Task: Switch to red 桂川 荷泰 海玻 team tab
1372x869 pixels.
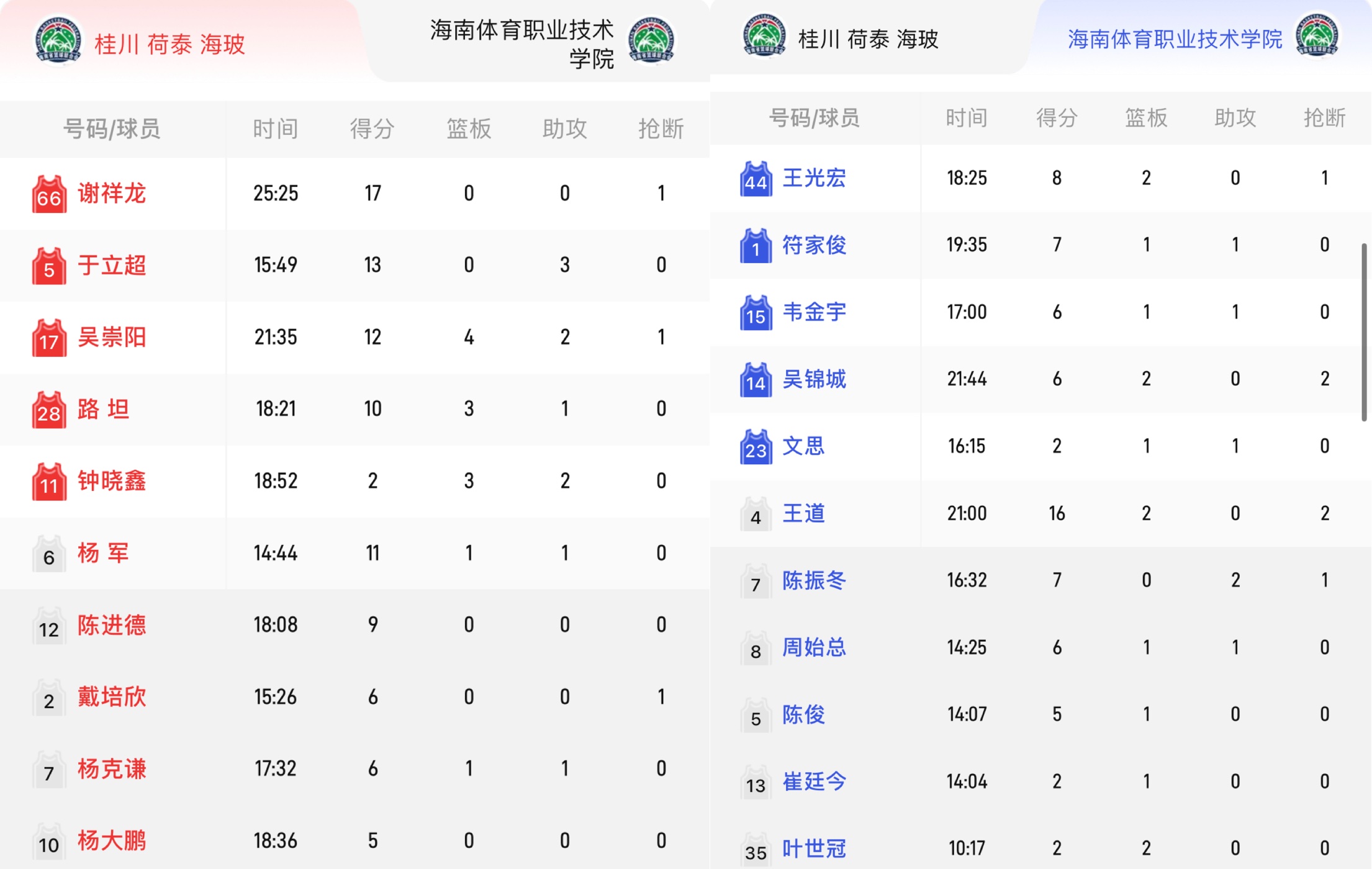Action: [x=169, y=44]
